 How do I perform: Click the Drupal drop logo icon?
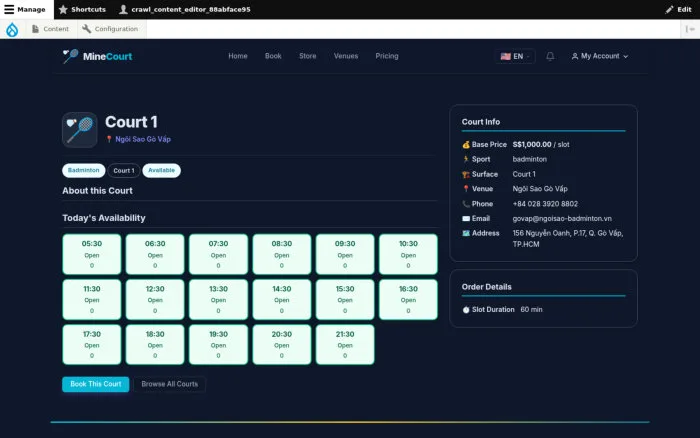click(x=12, y=29)
